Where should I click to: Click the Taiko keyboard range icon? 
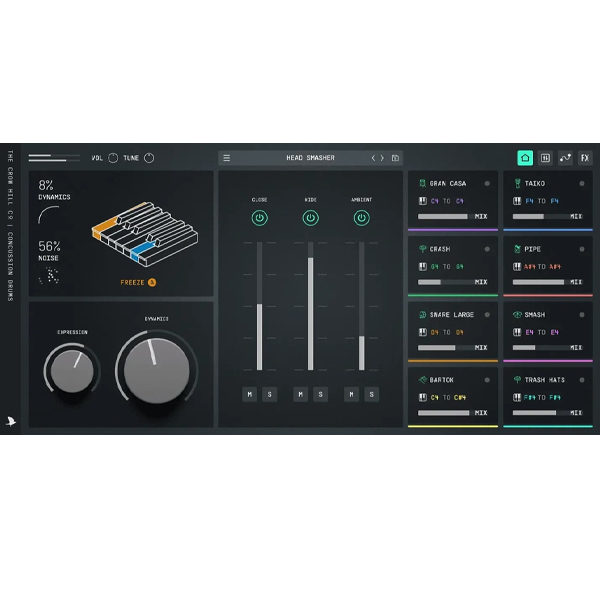pos(517,200)
